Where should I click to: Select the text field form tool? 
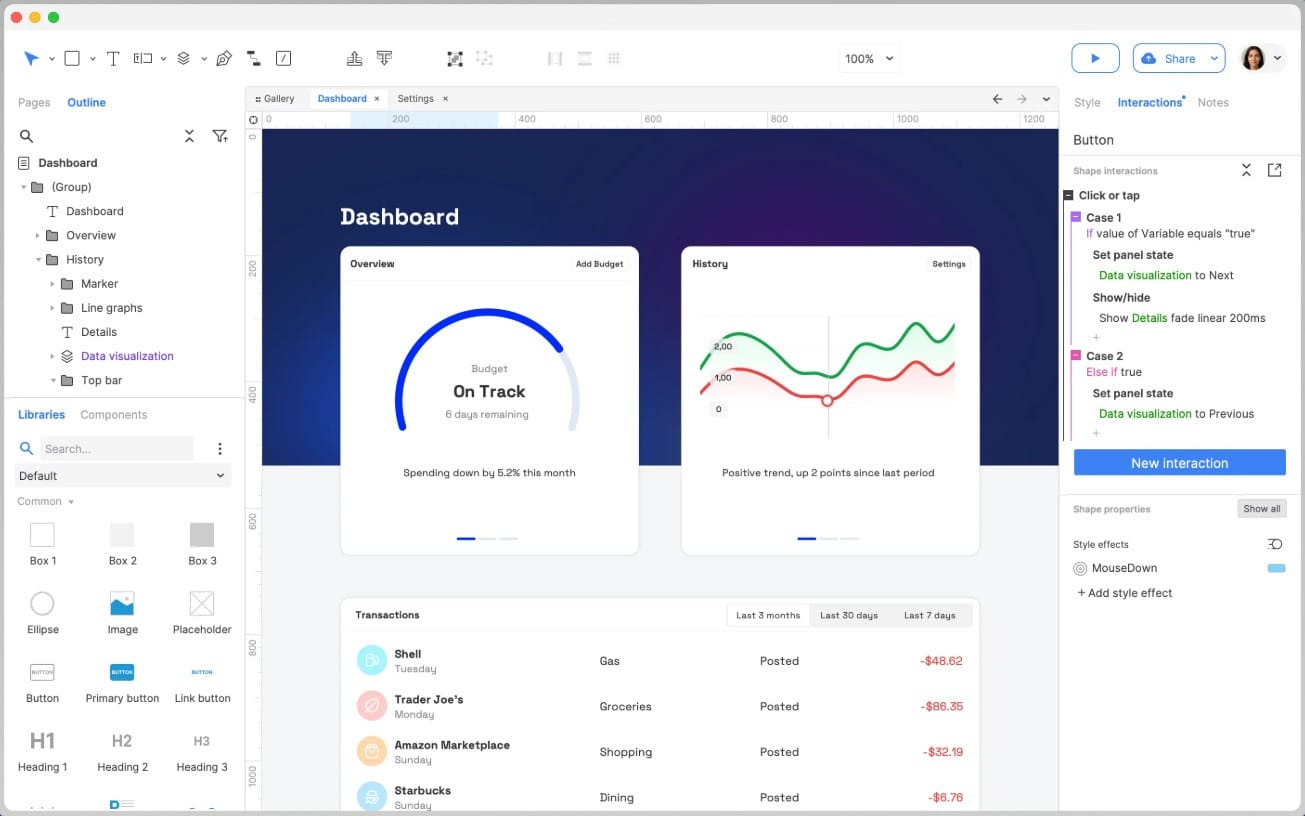tap(143, 59)
